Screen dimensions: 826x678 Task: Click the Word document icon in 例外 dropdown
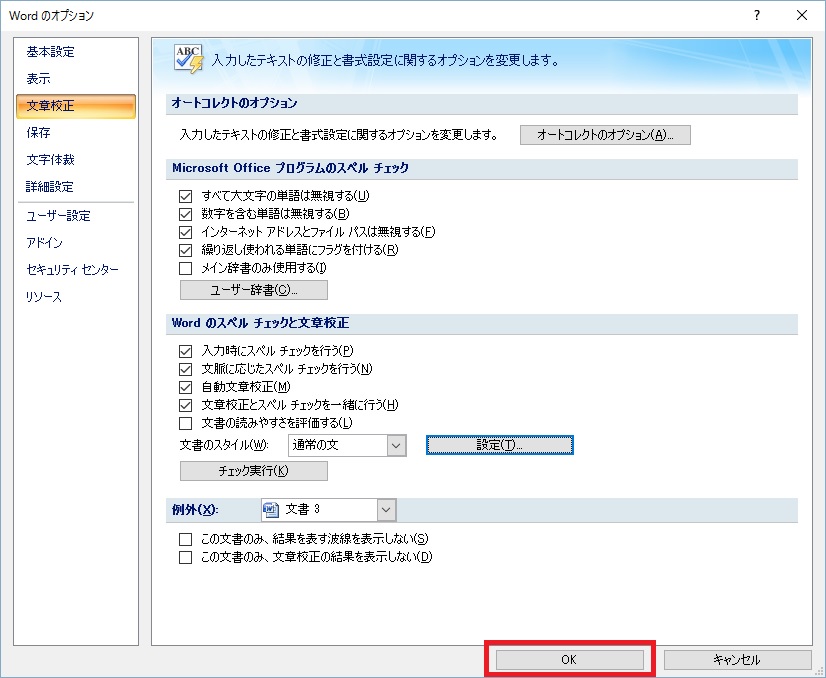[271, 509]
